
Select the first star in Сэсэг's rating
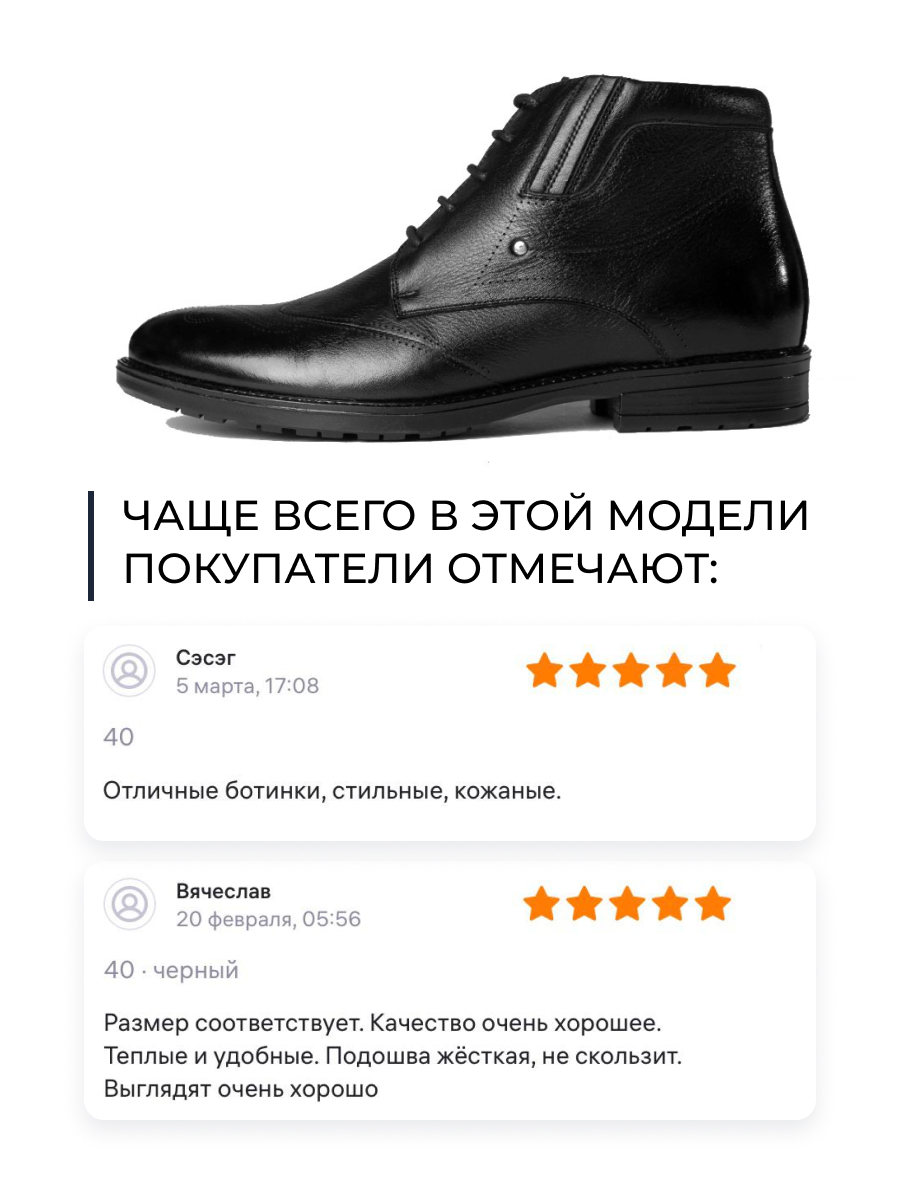[545, 671]
